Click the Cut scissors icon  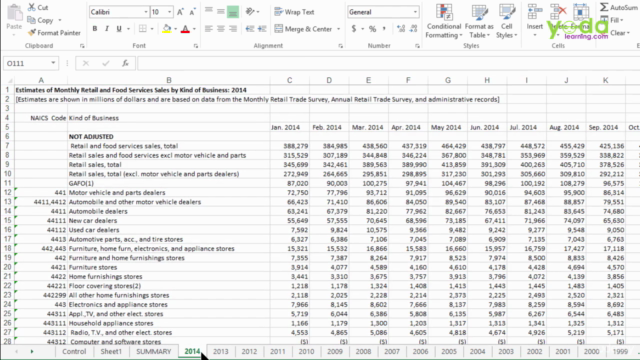coord(31,7)
